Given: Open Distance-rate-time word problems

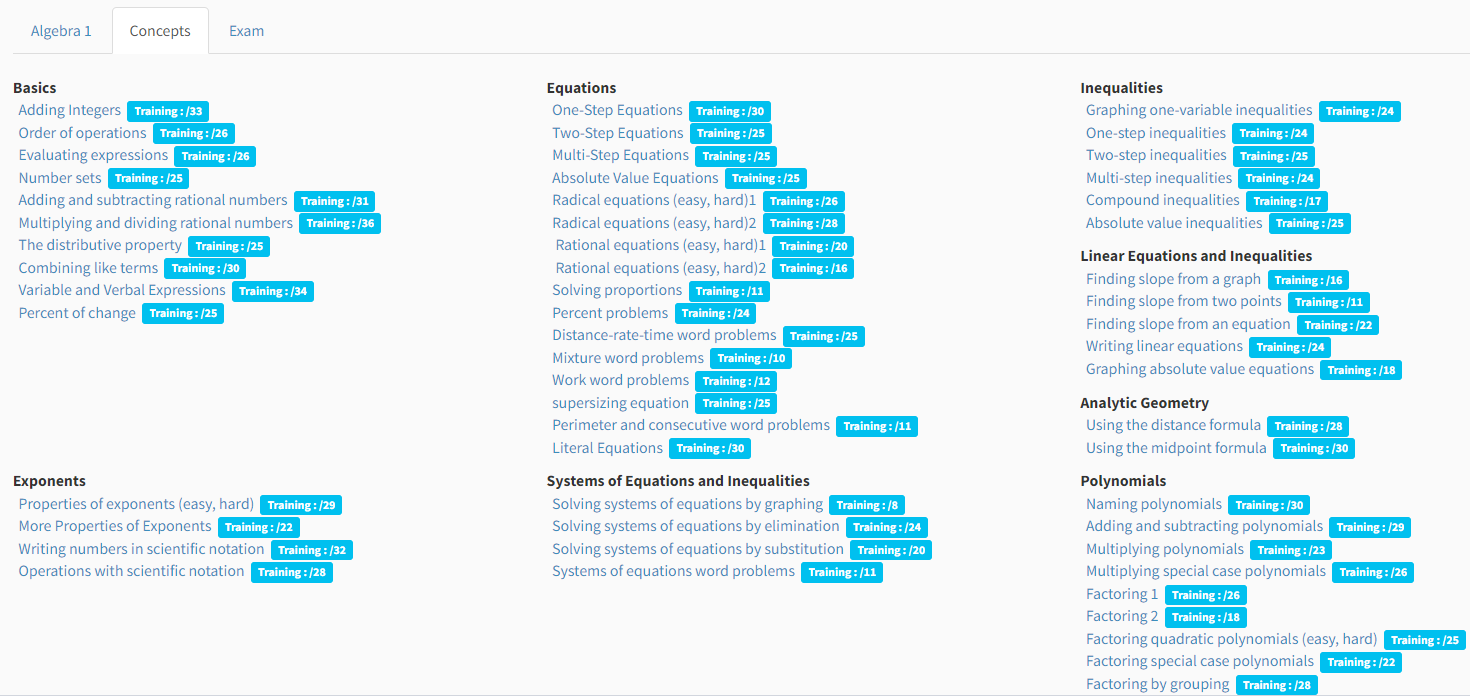Looking at the screenshot, I should point(664,335).
